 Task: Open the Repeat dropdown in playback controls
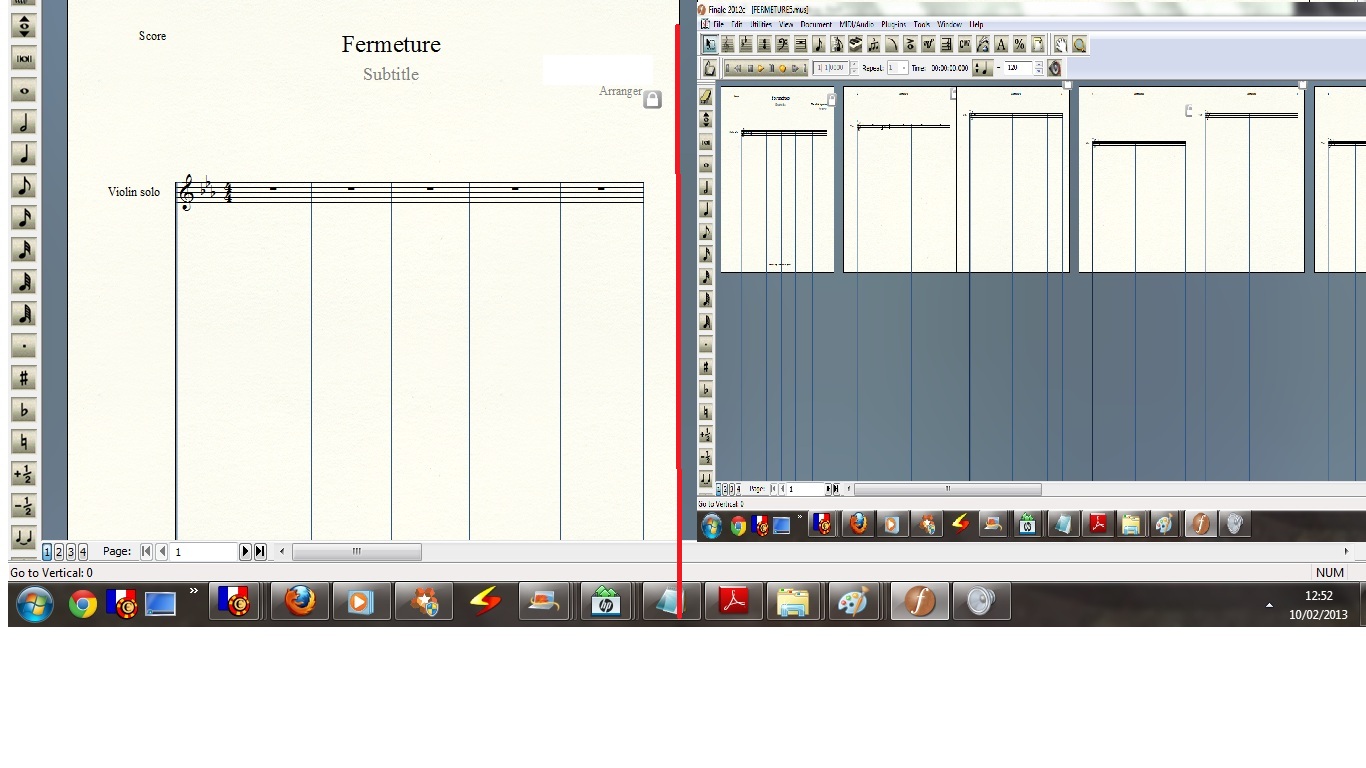(904, 68)
